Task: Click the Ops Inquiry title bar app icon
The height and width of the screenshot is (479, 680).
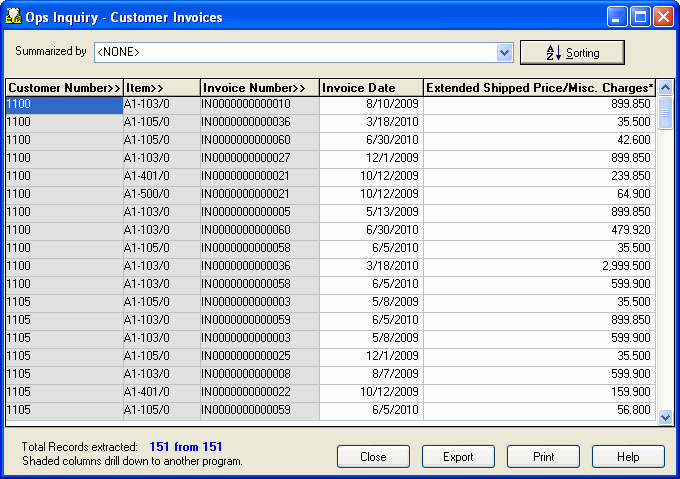Action: (13, 16)
